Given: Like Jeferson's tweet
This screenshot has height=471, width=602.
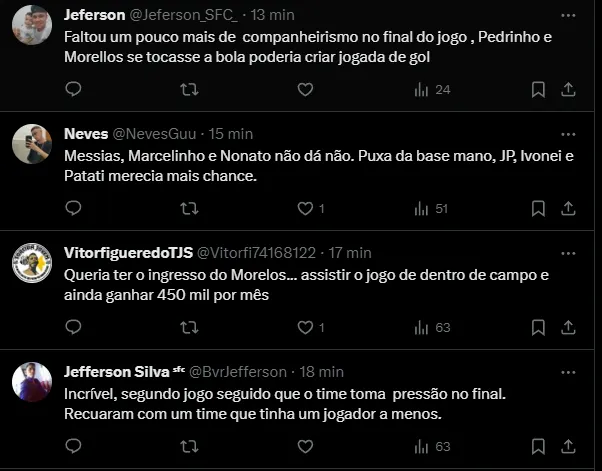Looking at the screenshot, I should click(305, 90).
